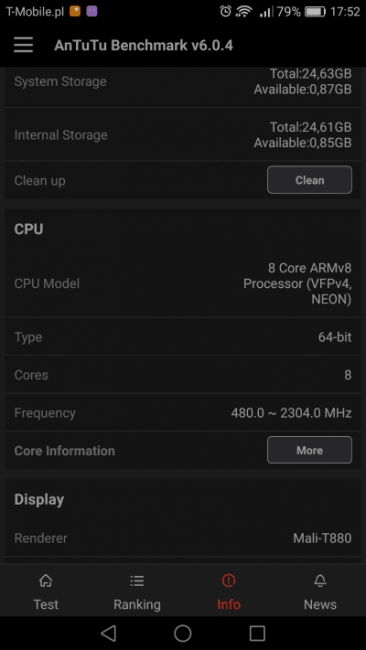Select the CPU Model row
This screenshot has width=366, height=650.
tap(183, 284)
